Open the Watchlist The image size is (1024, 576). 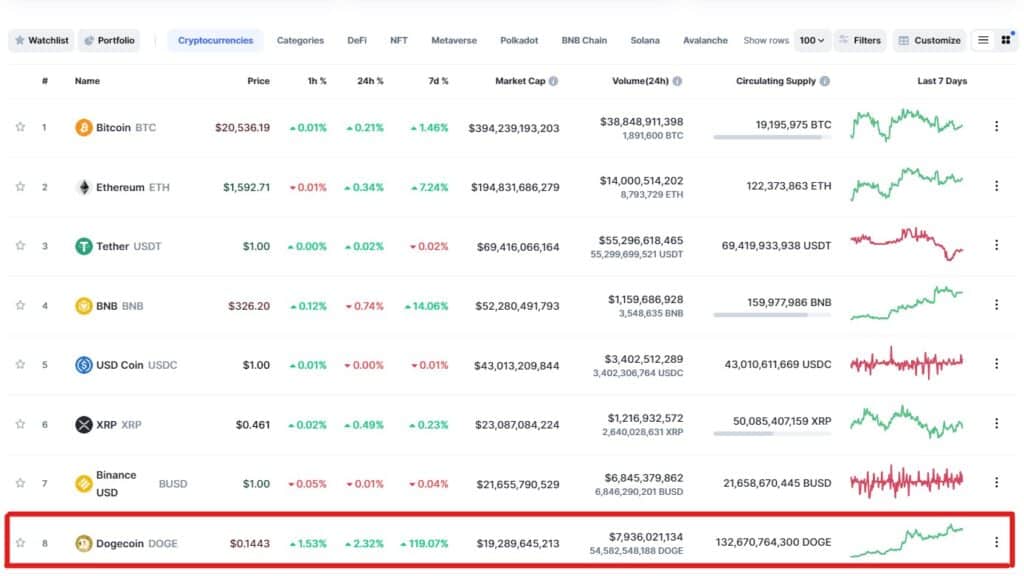click(x=42, y=40)
